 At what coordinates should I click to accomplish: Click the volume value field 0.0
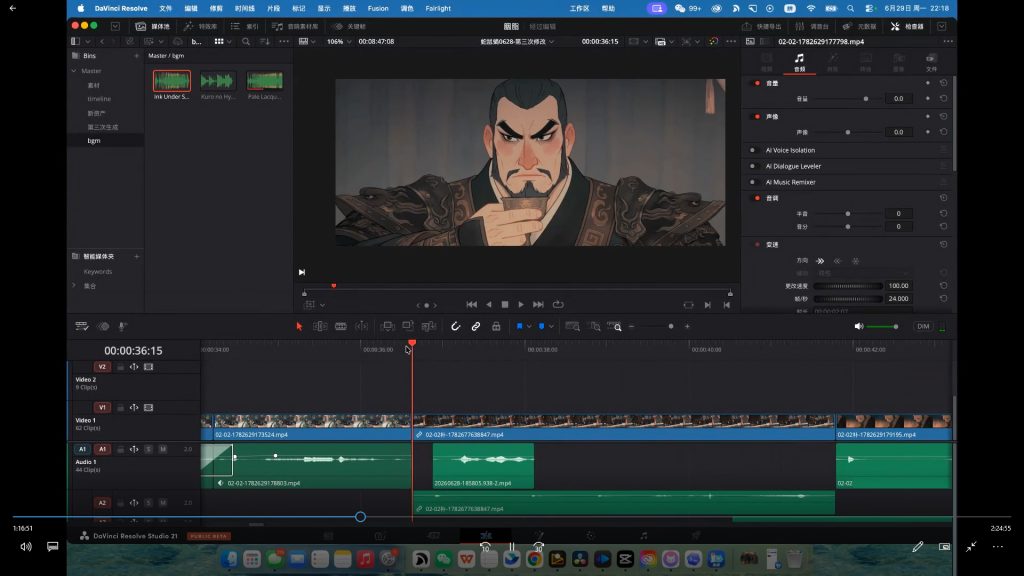[899, 99]
